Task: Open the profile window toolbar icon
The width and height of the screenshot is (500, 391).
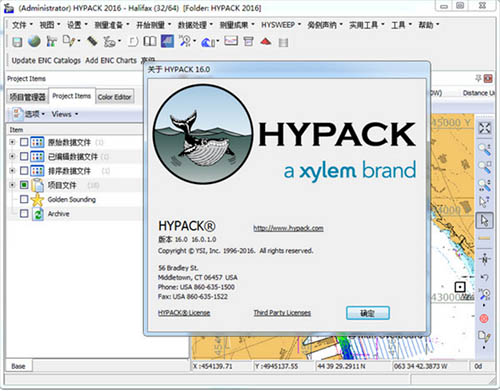Action: point(231,41)
